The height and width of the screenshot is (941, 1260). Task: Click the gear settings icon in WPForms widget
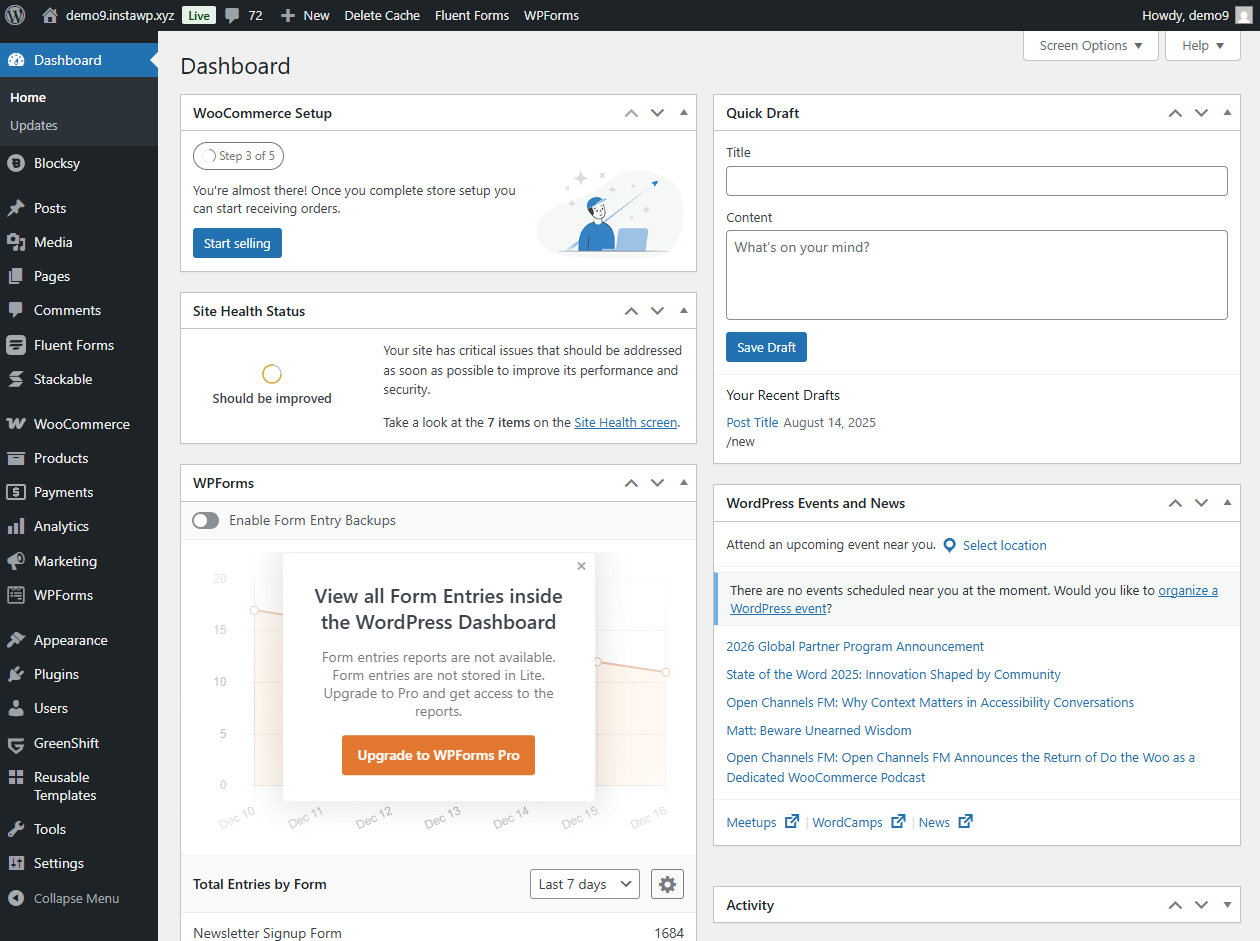(x=667, y=884)
